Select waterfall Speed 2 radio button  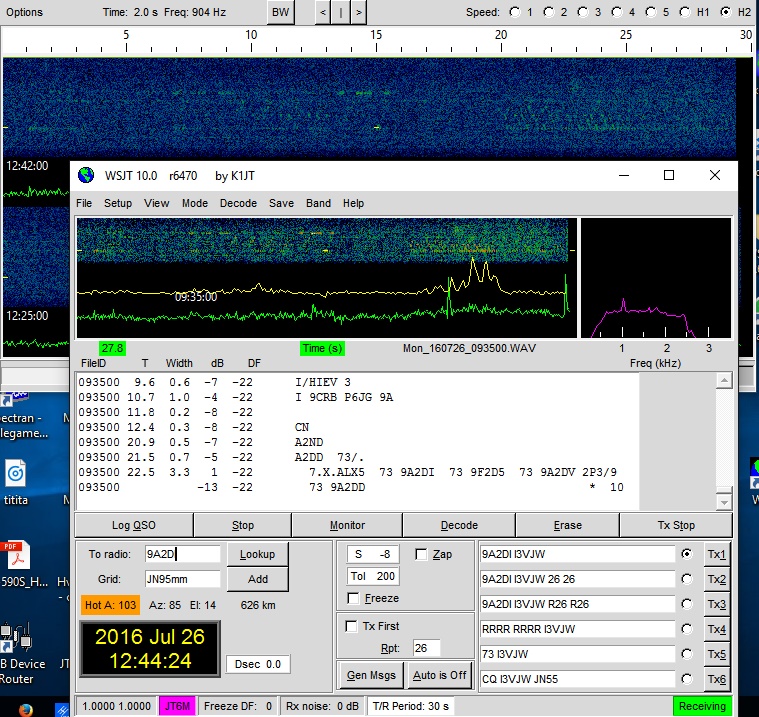click(549, 12)
